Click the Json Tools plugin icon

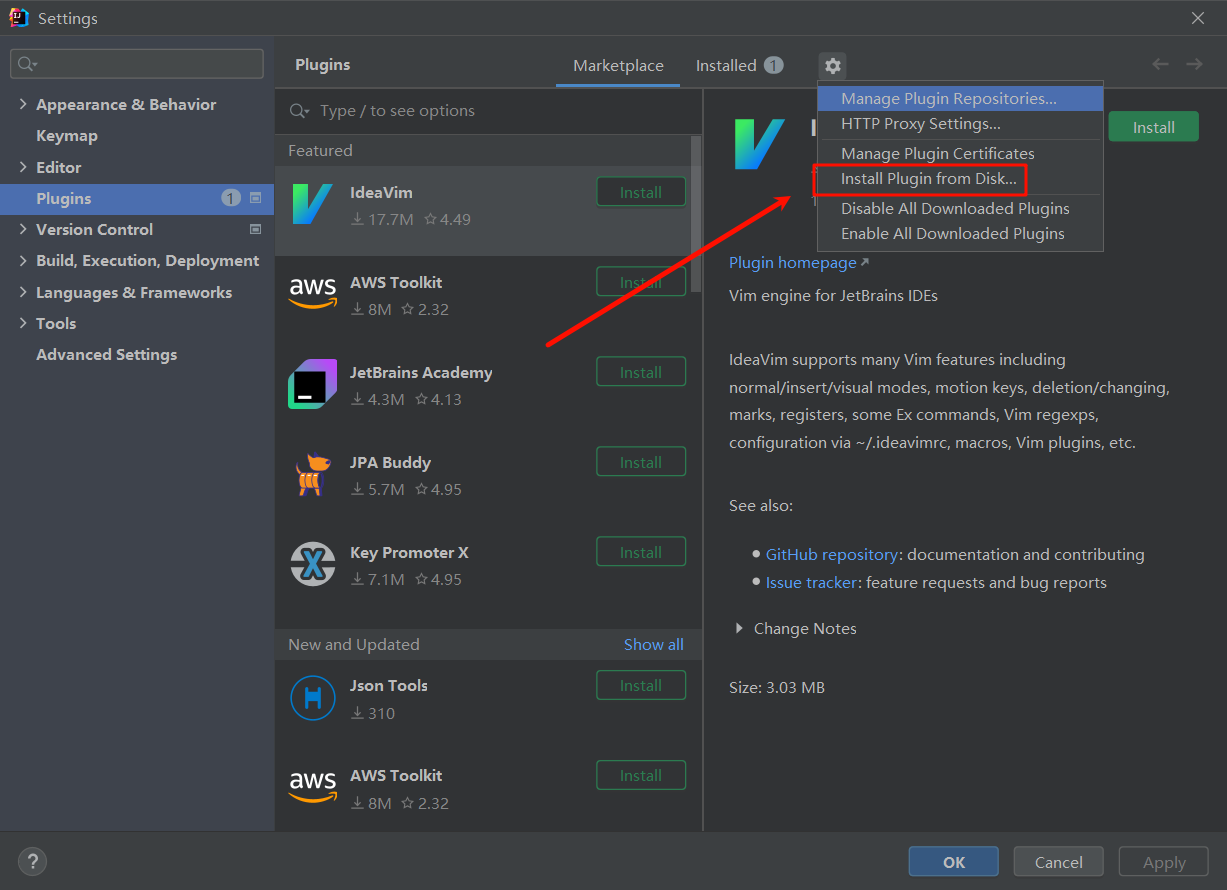click(312, 698)
